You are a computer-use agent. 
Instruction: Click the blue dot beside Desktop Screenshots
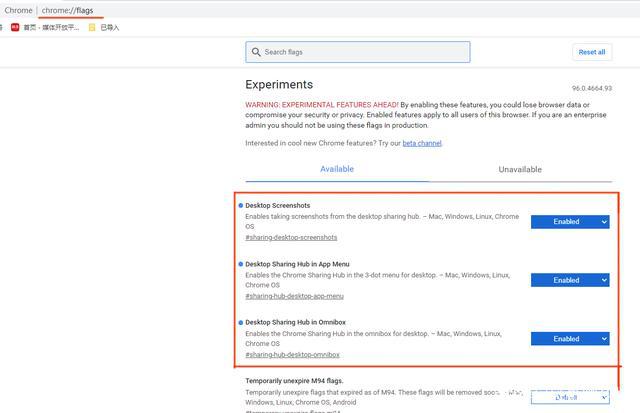[240, 206]
